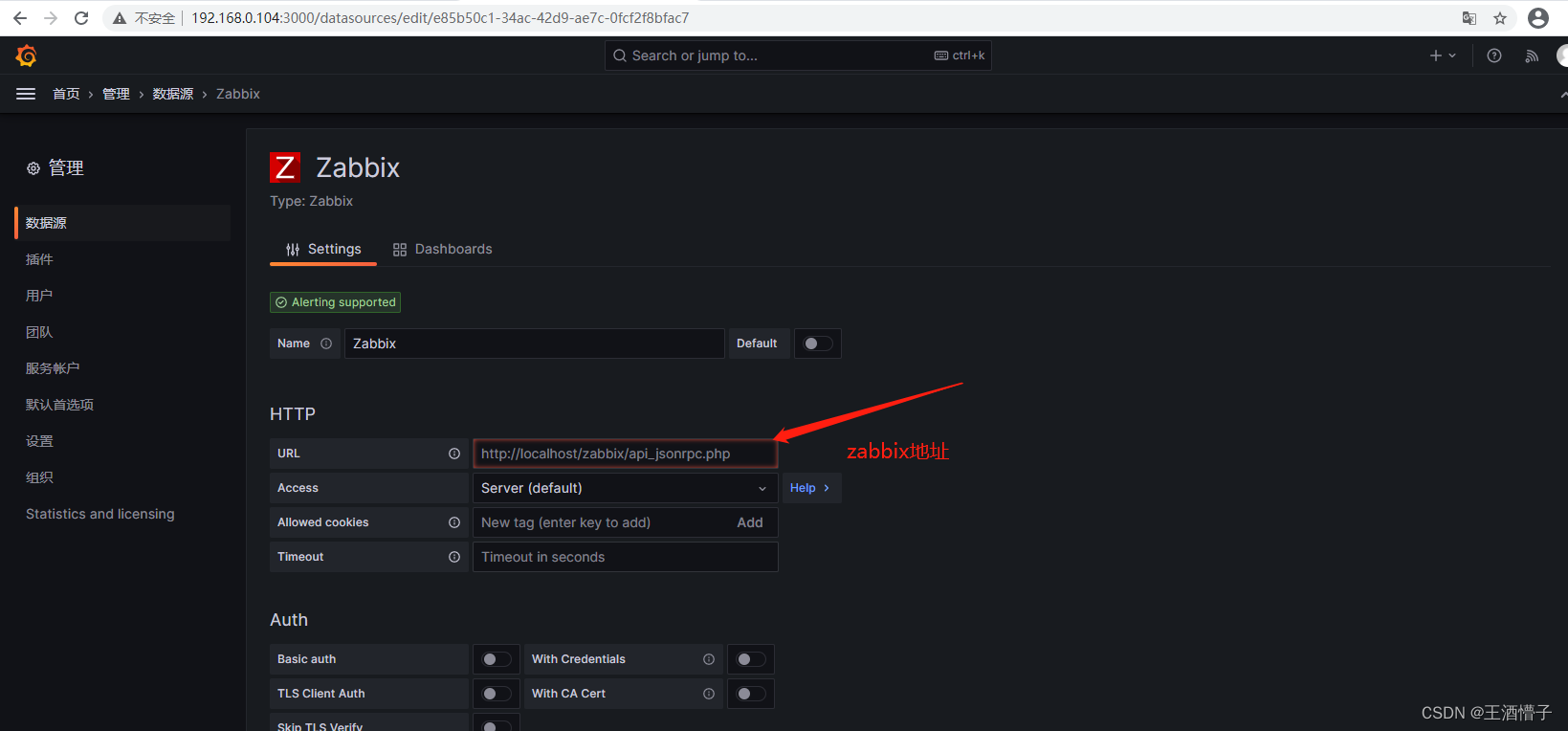
Task: Open the Grafana help question icon
Action: (x=1494, y=55)
